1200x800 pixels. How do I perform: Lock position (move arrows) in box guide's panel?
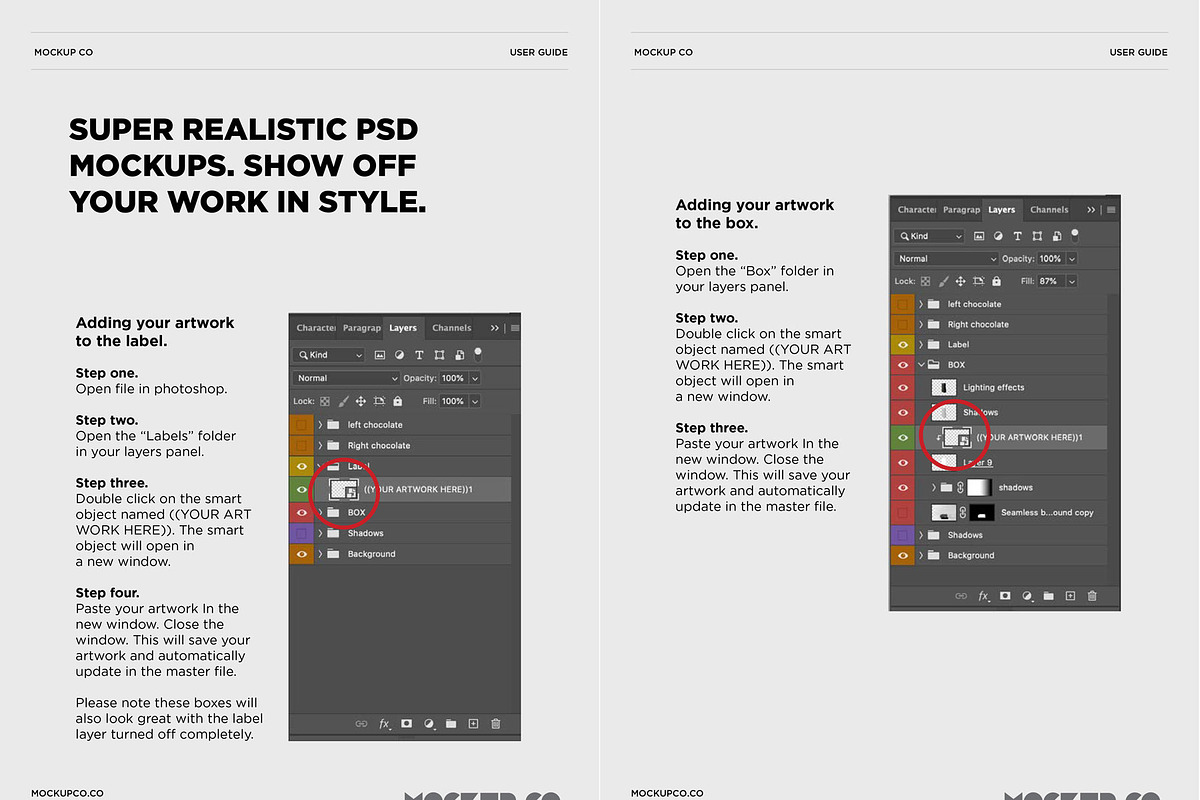(961, 282)
